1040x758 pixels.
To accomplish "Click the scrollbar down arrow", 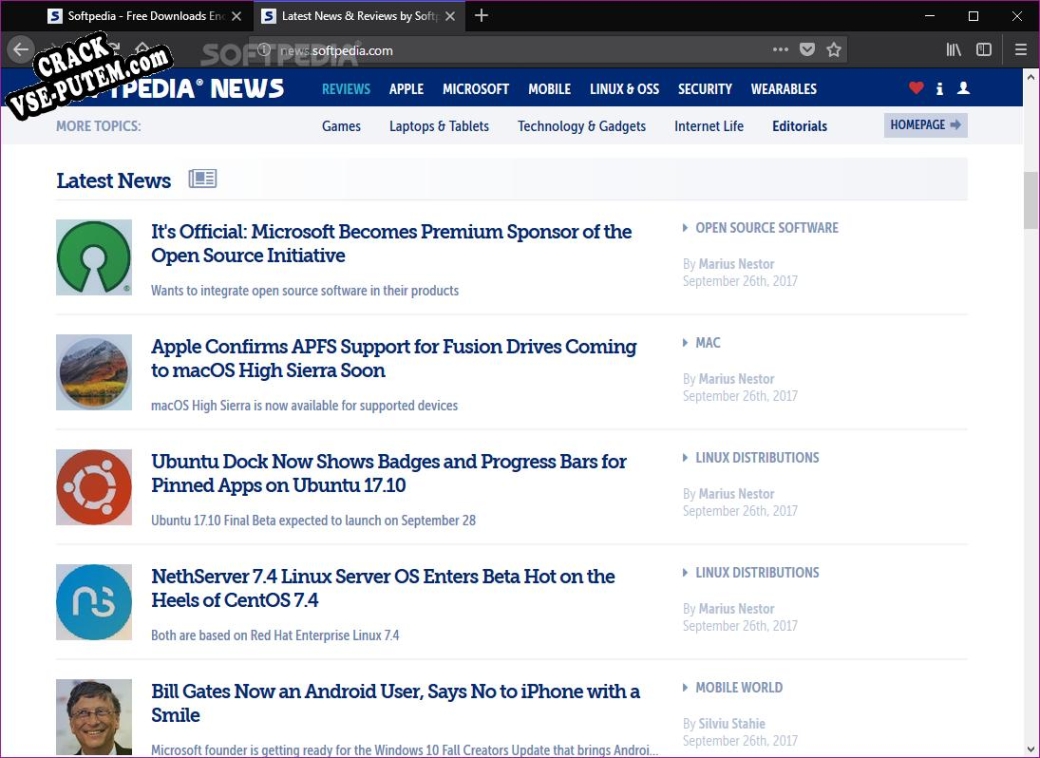I will tap(1031, 749).
